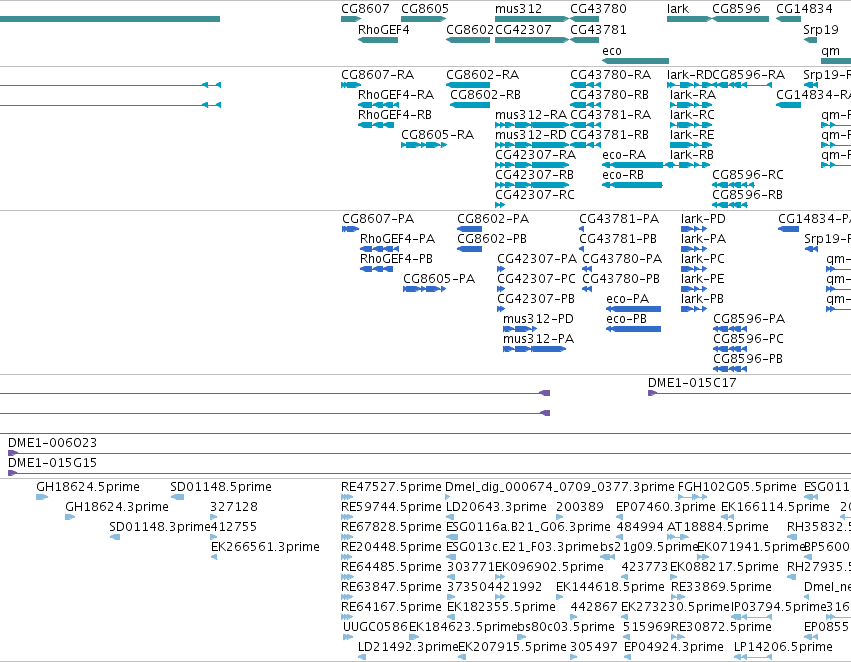Viewport: 851px width, 662px height.
Task: Click the mus312-PA protein label
Action: tap(538, 339)
